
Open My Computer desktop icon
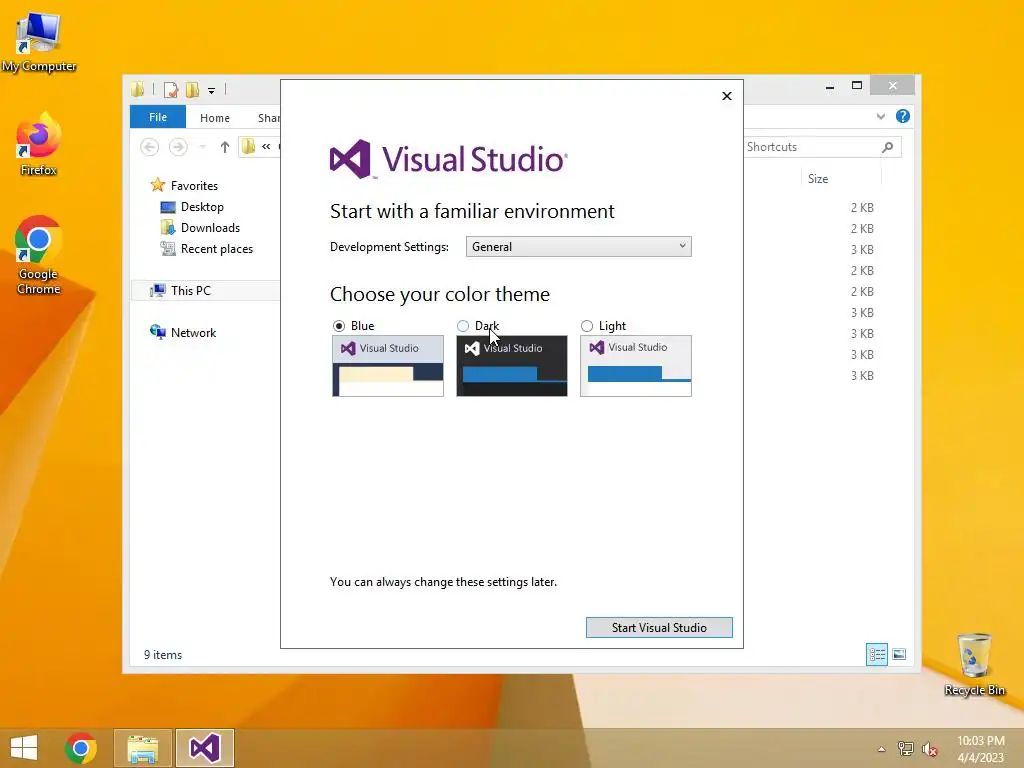(x=39, y=43)
